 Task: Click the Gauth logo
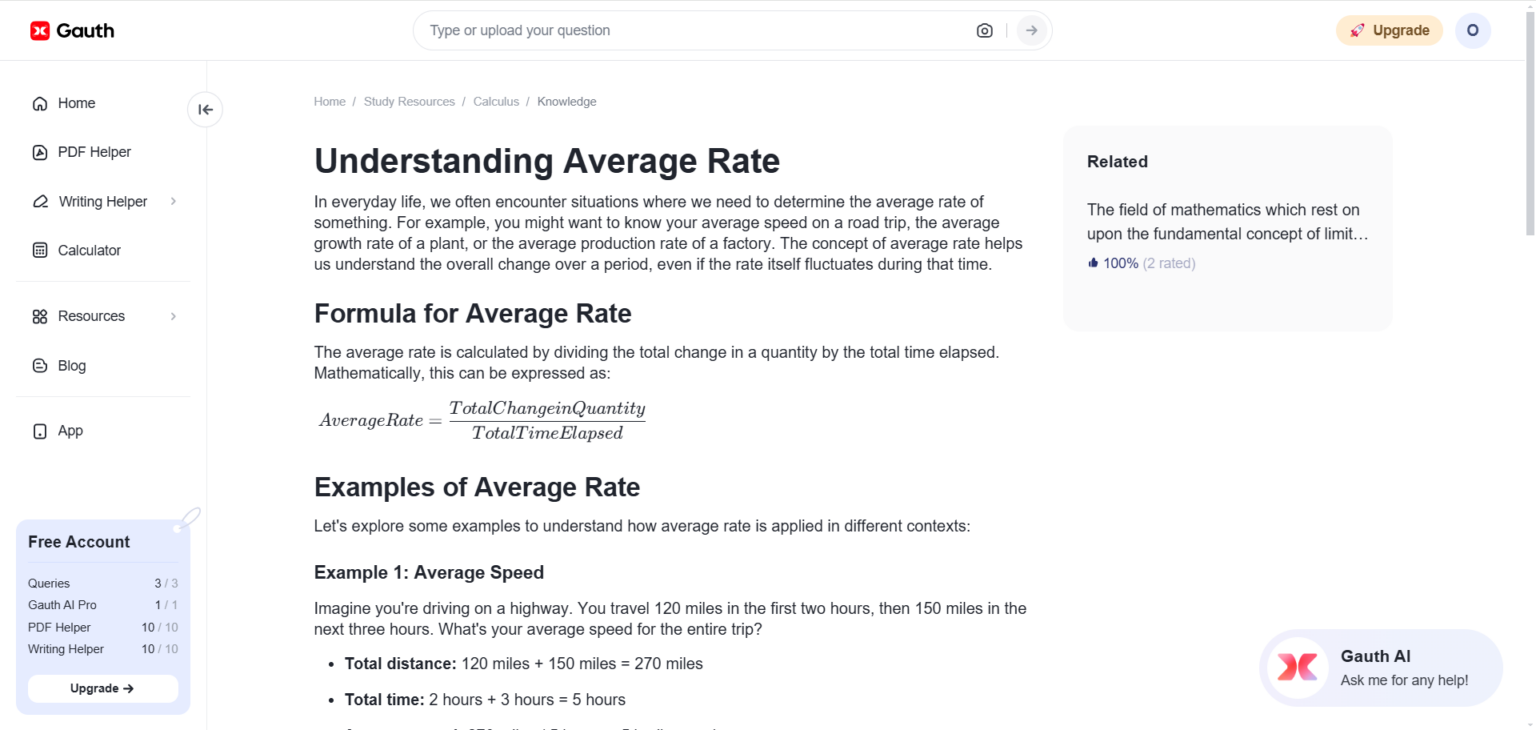71,30
